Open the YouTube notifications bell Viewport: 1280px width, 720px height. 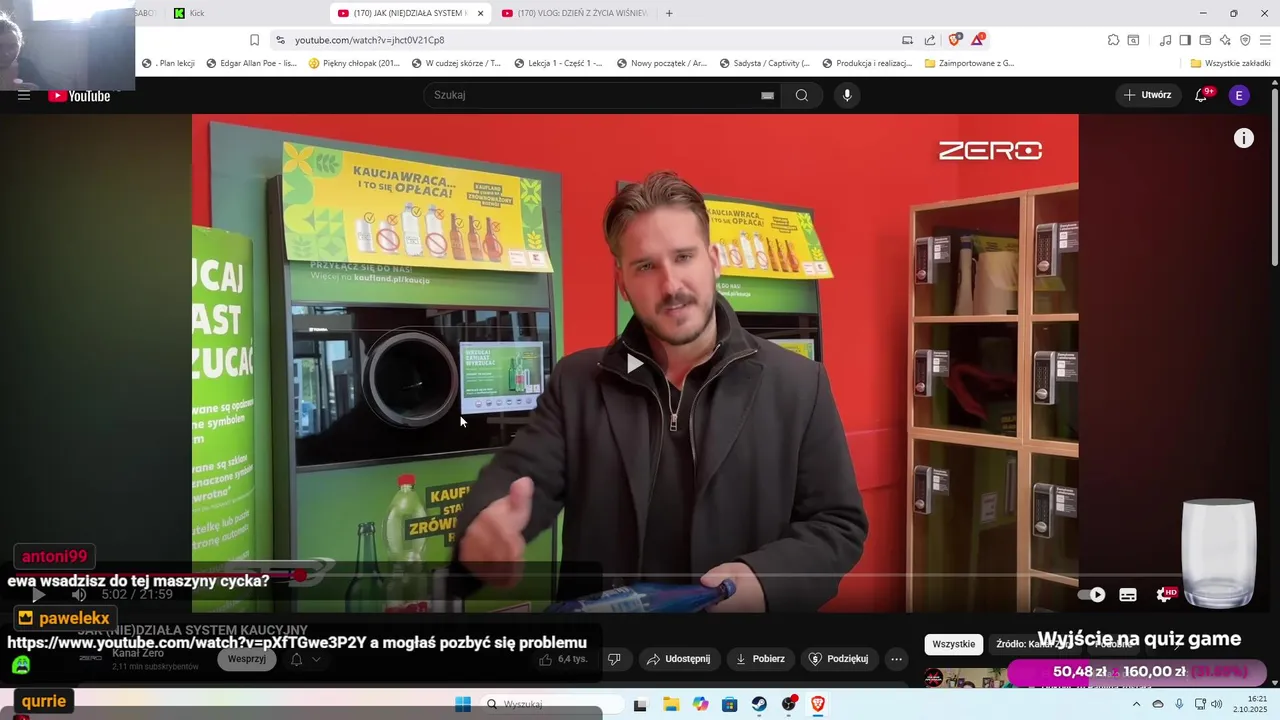1201,95
